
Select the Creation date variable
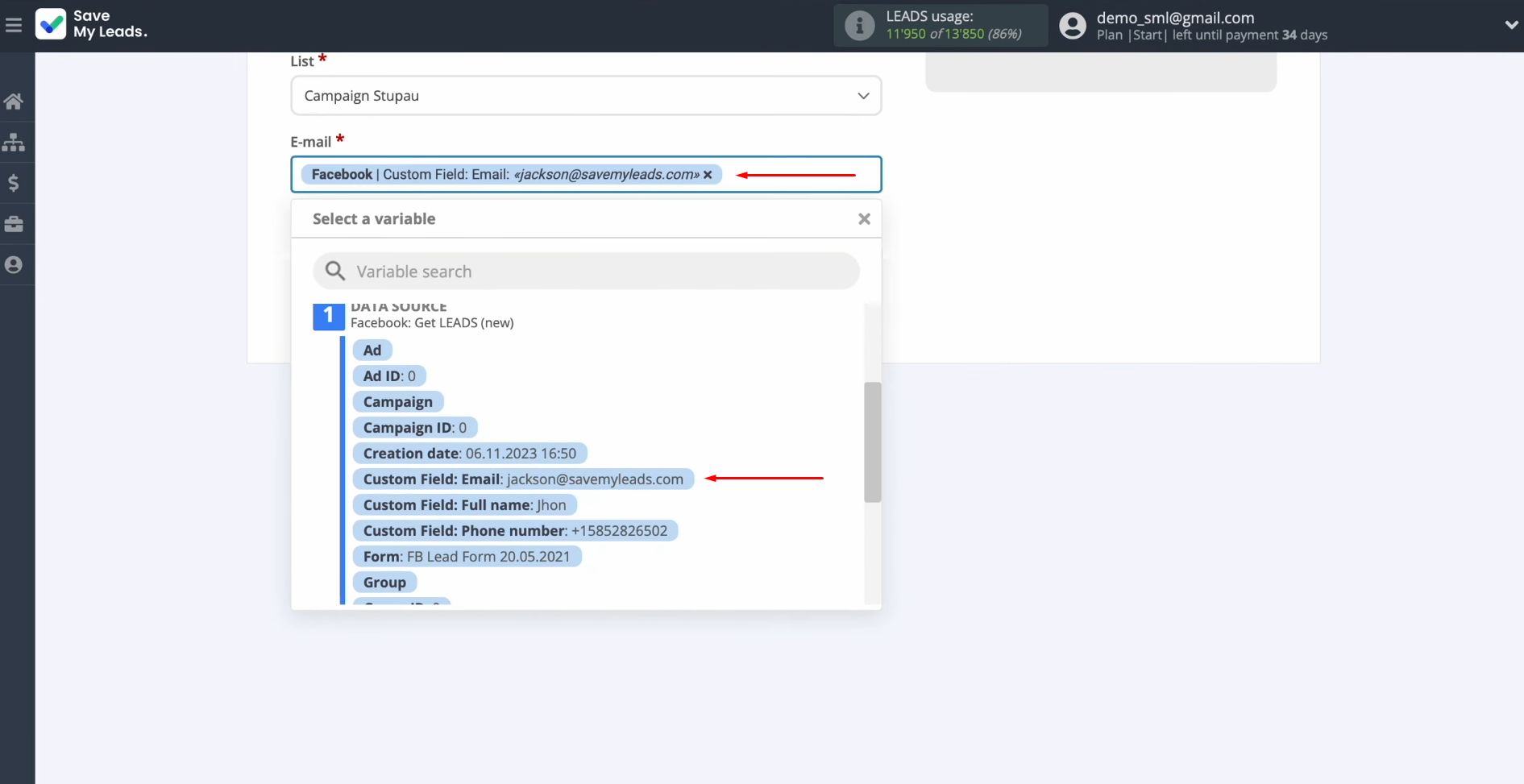(x=470, y=454)
